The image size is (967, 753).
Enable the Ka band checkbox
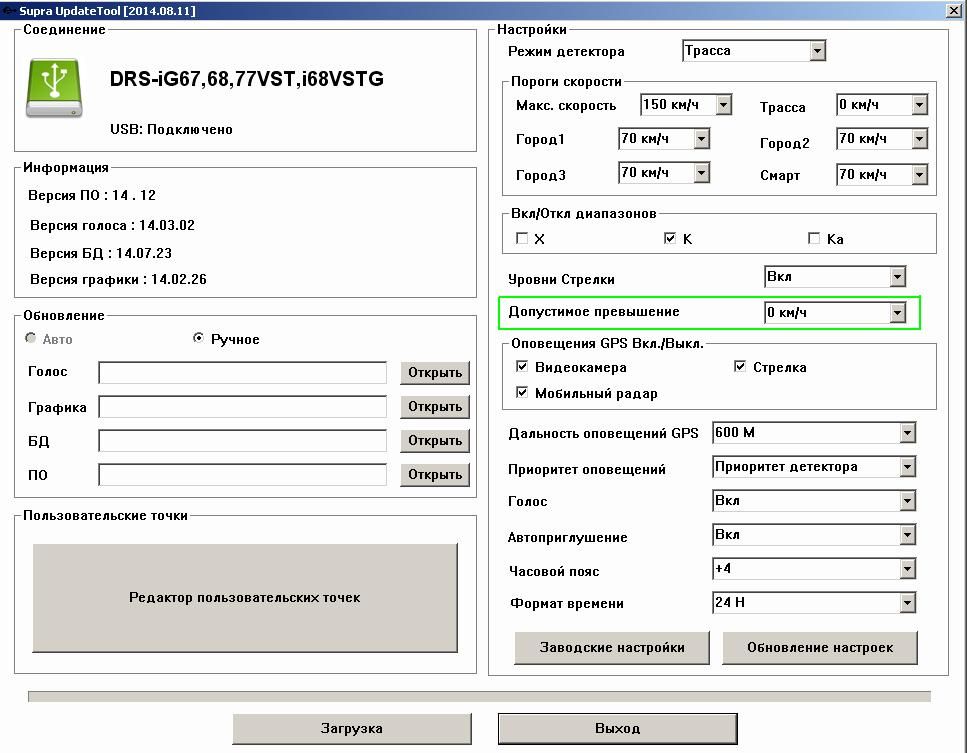click(814, 239)
